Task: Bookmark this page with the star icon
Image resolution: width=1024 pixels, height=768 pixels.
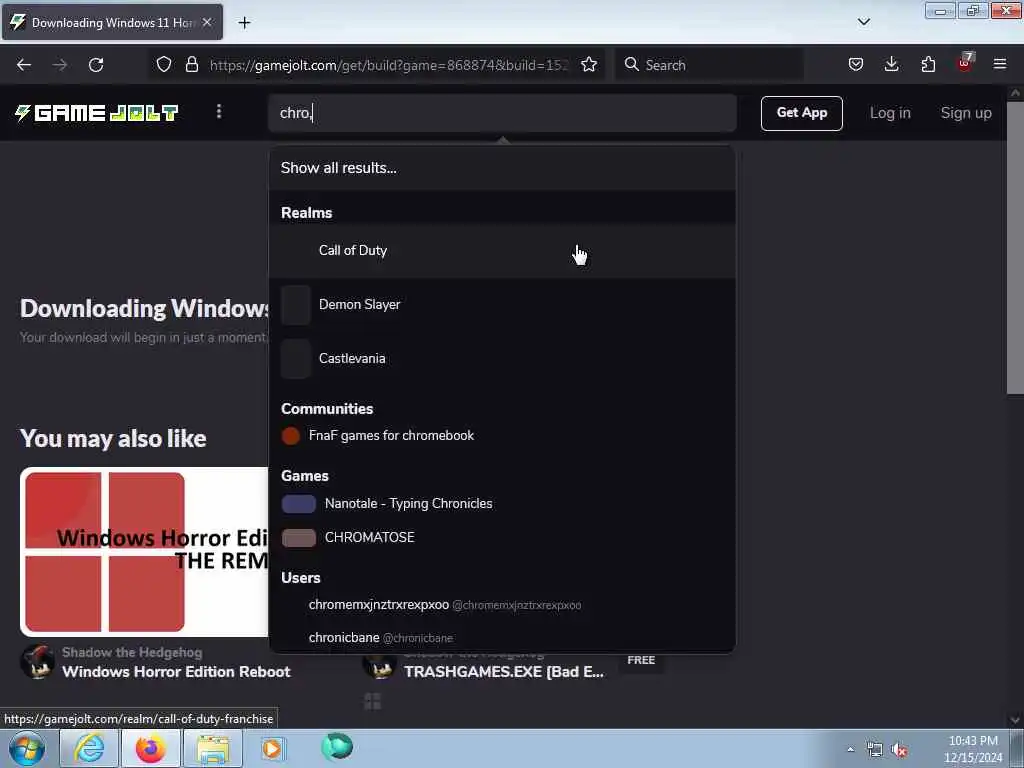Action: 588,65
